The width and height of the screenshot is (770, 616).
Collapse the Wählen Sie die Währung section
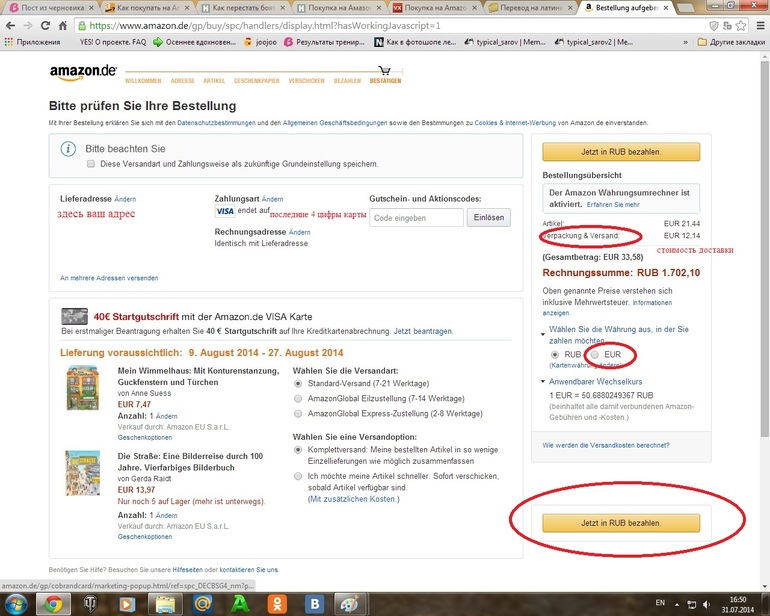pyautogui.click(x=543, y=334)
